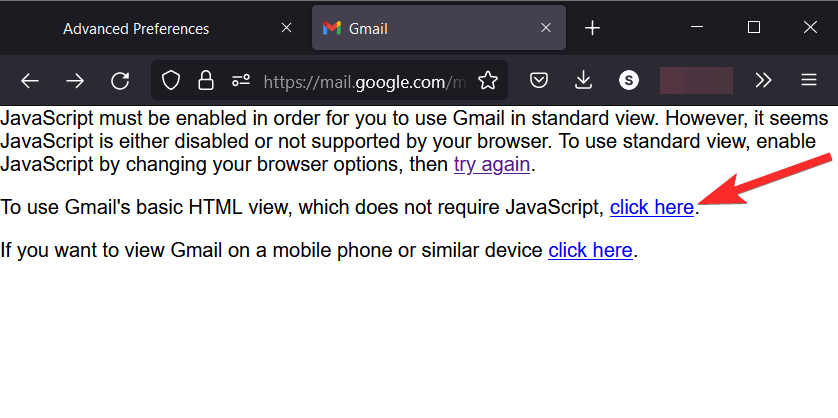Open the tracking protection shield panel
The image size is (838, 418).
(171, 81)
